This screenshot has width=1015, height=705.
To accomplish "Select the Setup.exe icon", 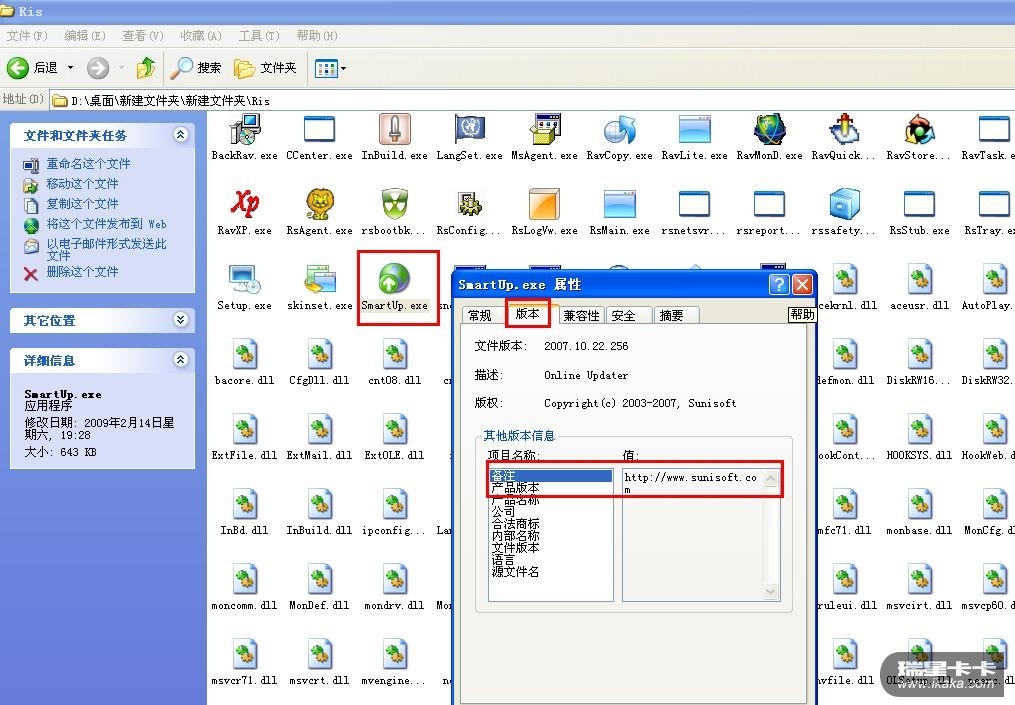I will click(x=245, y=278).
